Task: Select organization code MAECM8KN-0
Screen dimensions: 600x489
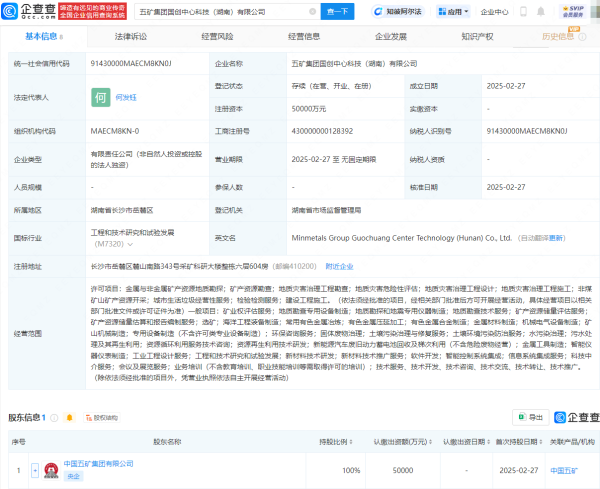Action: [115, 131]
